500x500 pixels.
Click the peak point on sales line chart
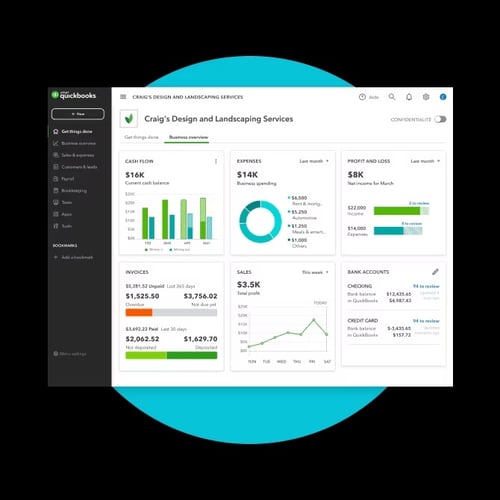tap(314, 320)
